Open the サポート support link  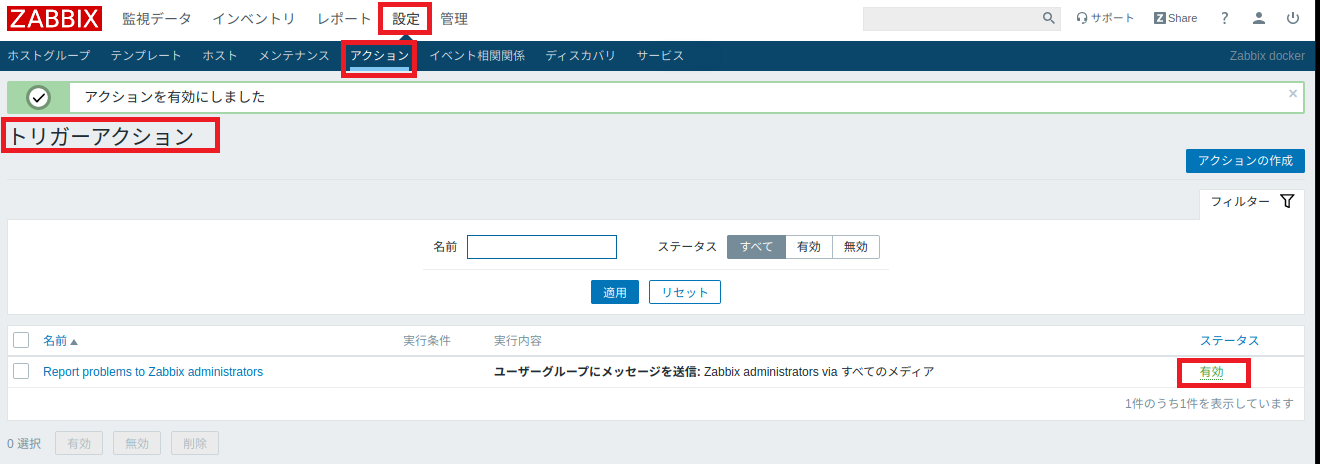[1105, 18]
